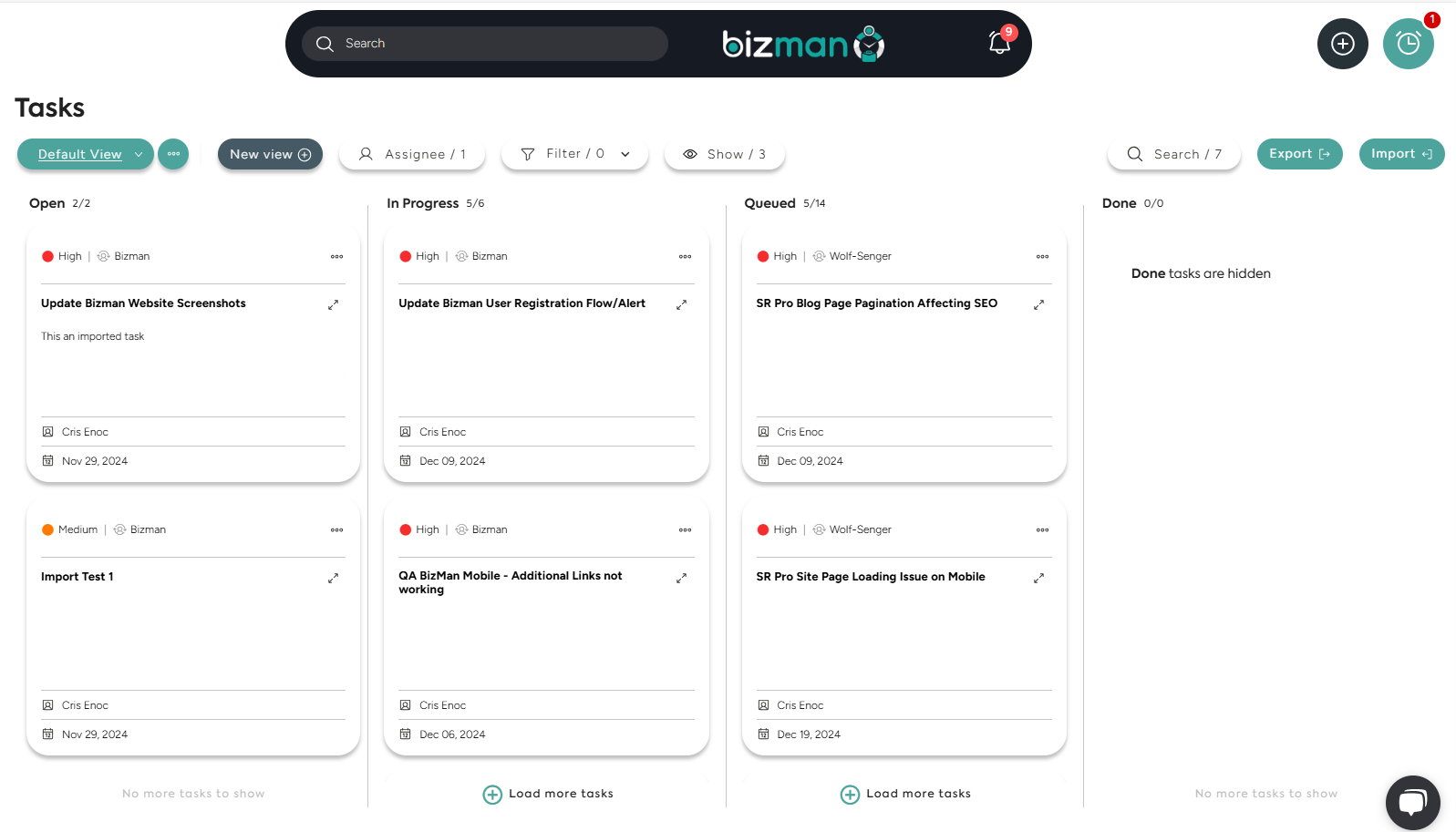
Task: Open 'SR Pro Site Page Loading Issue on Mobile' title
Action: (871, 577)
